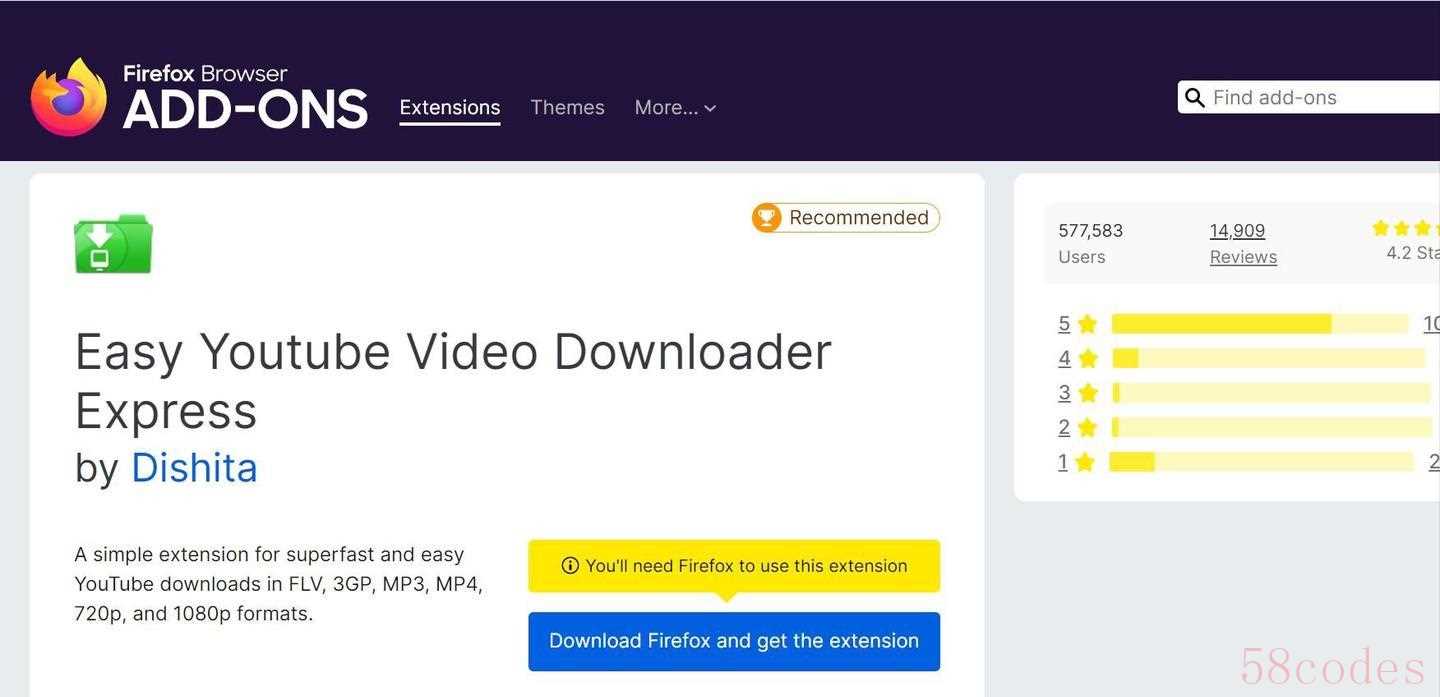Click the You'll need Firefox notice

point(734,566)
